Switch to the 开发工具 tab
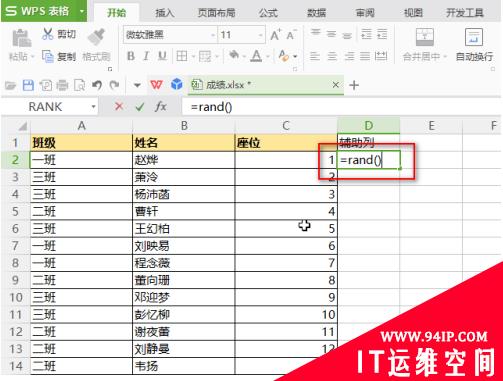 [x=465, y=13]
